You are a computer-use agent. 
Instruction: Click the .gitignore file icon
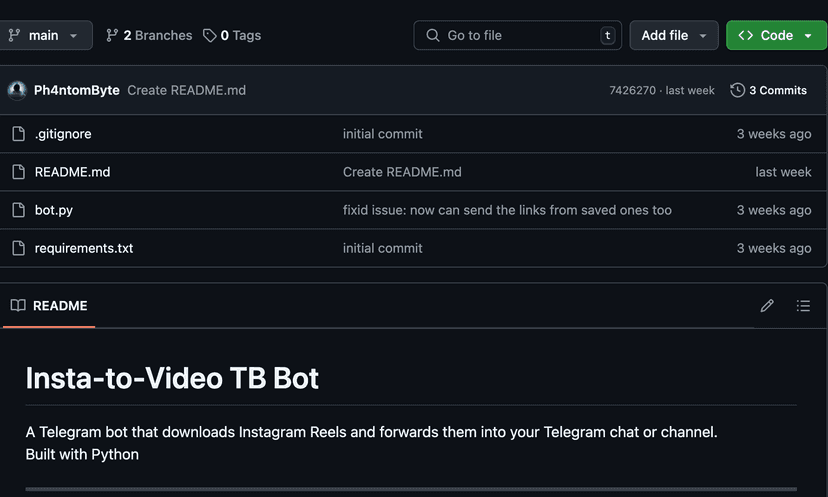point(18,134)
